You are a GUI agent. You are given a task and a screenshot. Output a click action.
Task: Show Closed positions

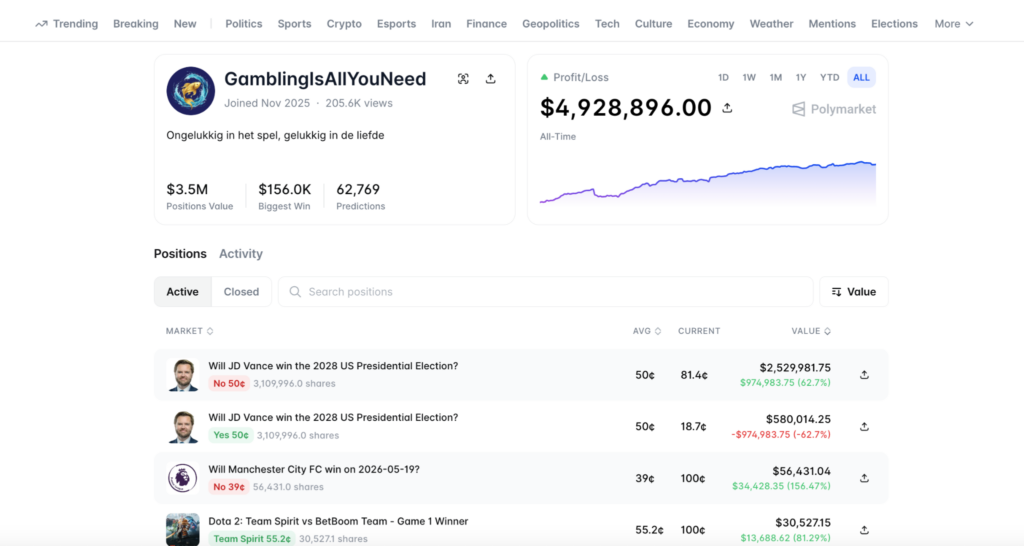tap(241, 292)
